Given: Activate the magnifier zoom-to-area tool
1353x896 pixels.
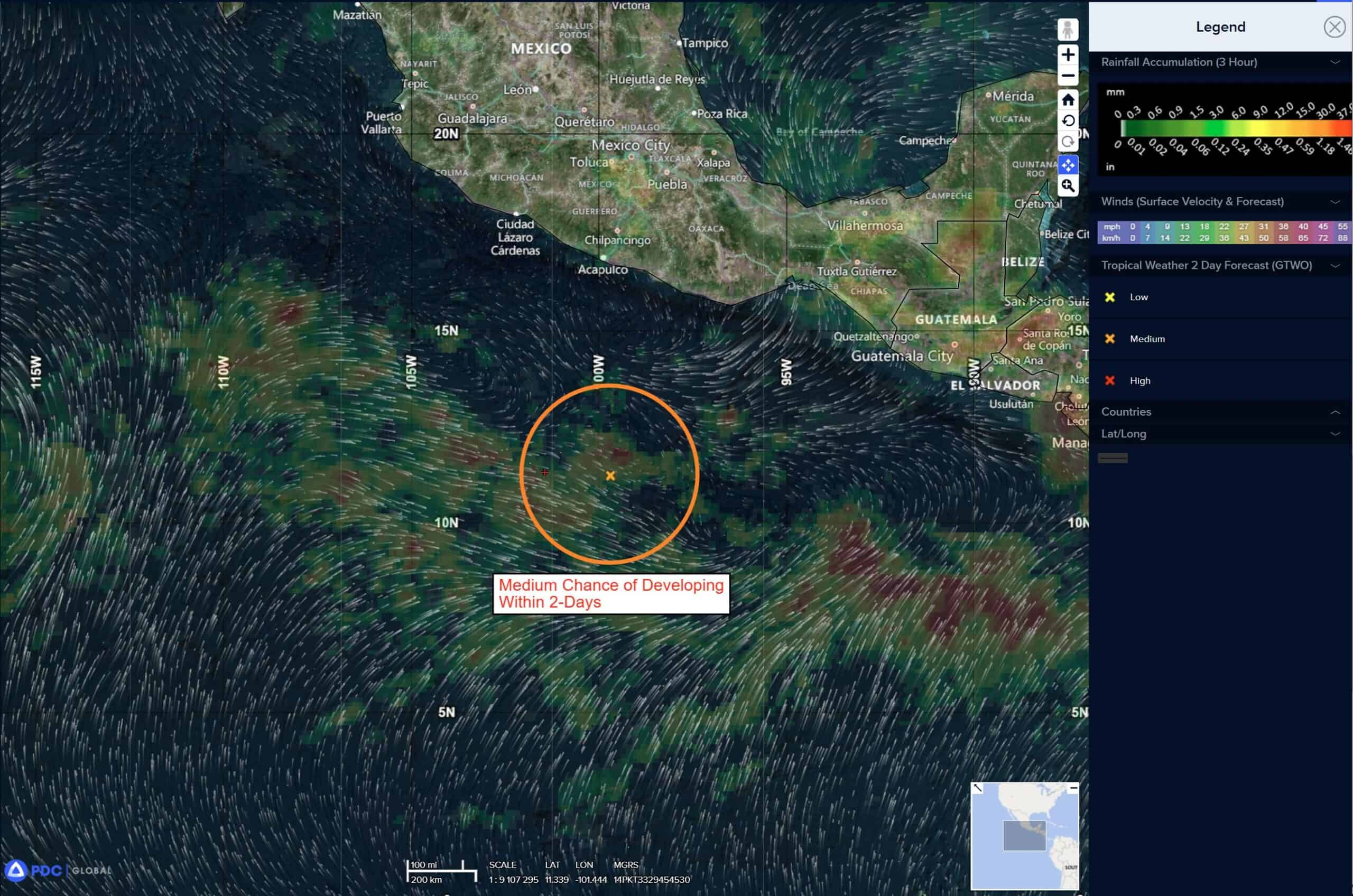Looking at the screenshot, I should click(1067, 186).
